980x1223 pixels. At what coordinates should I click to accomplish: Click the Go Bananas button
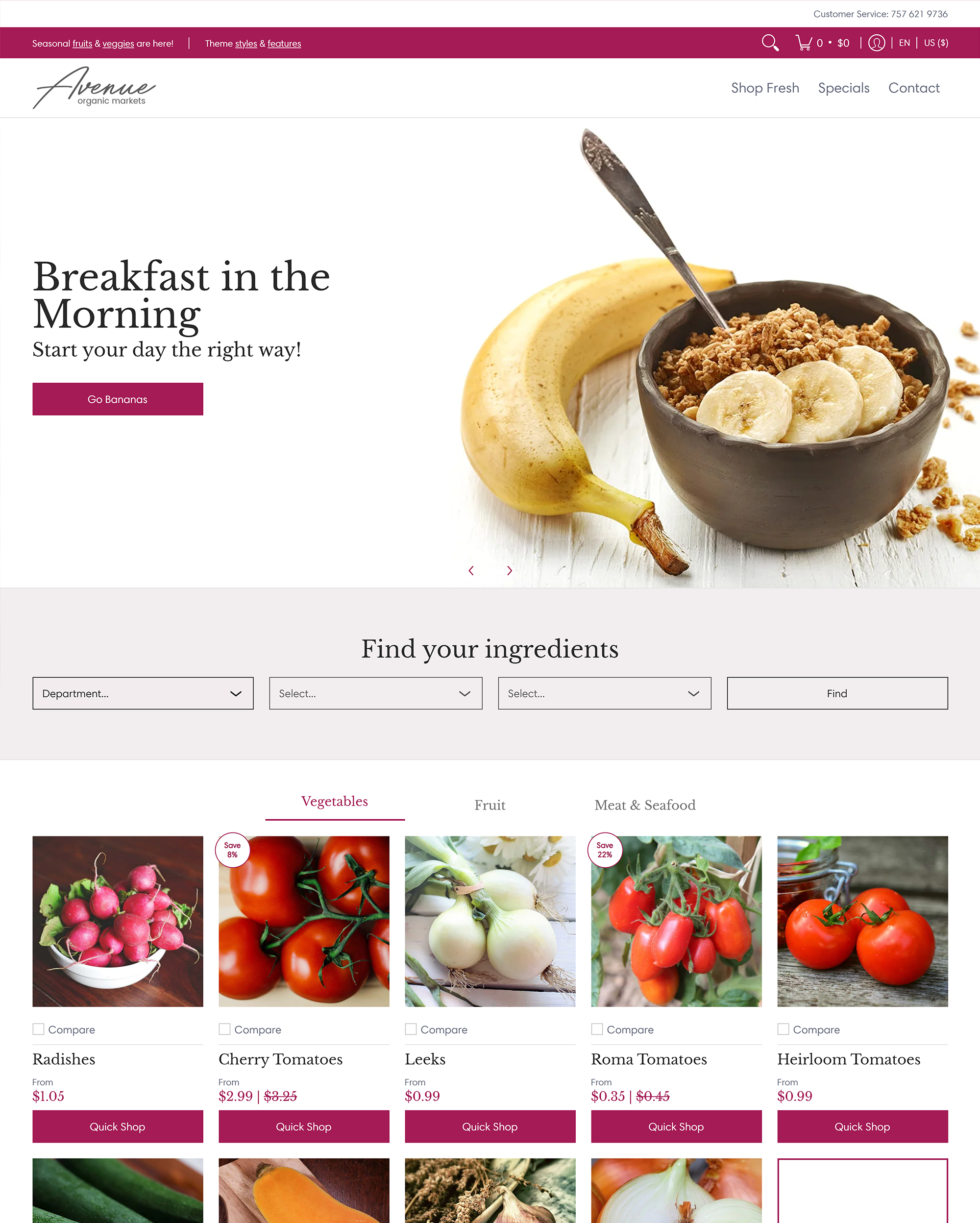coord(117,398)
